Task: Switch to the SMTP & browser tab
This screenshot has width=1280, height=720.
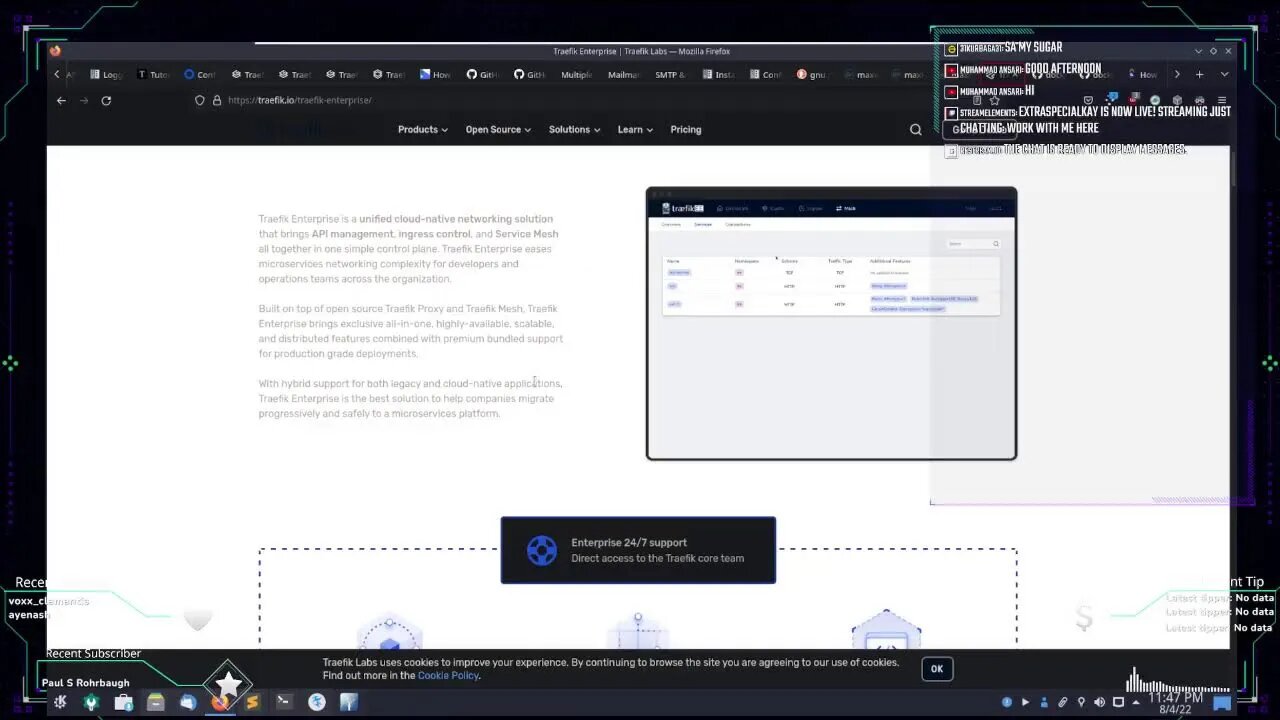Action: tap(670, 74)
